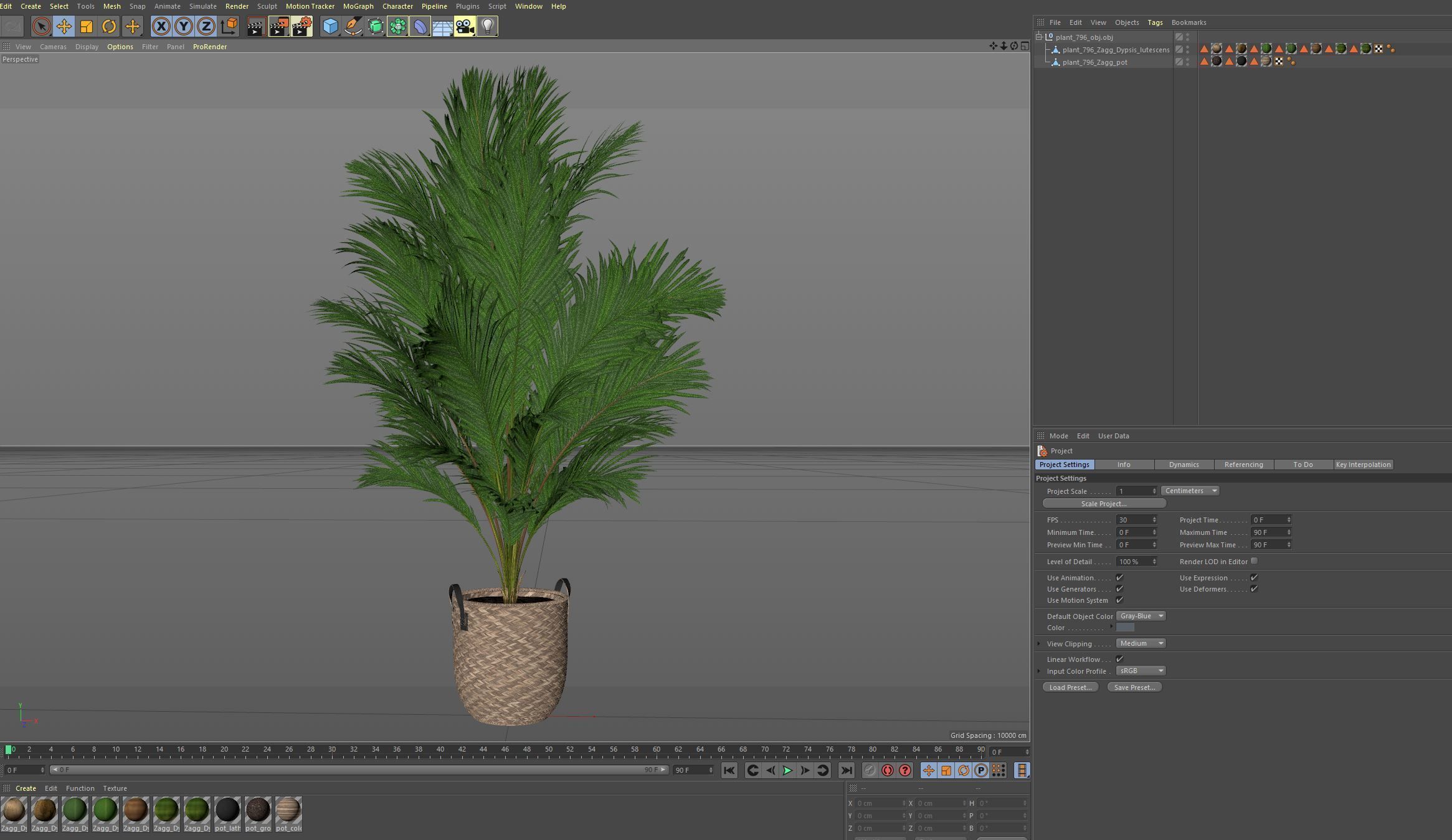This screenshot has height=840, width=1452.
Task: Switch to the Dynamics tab
Action: [x=1183, y=464]
